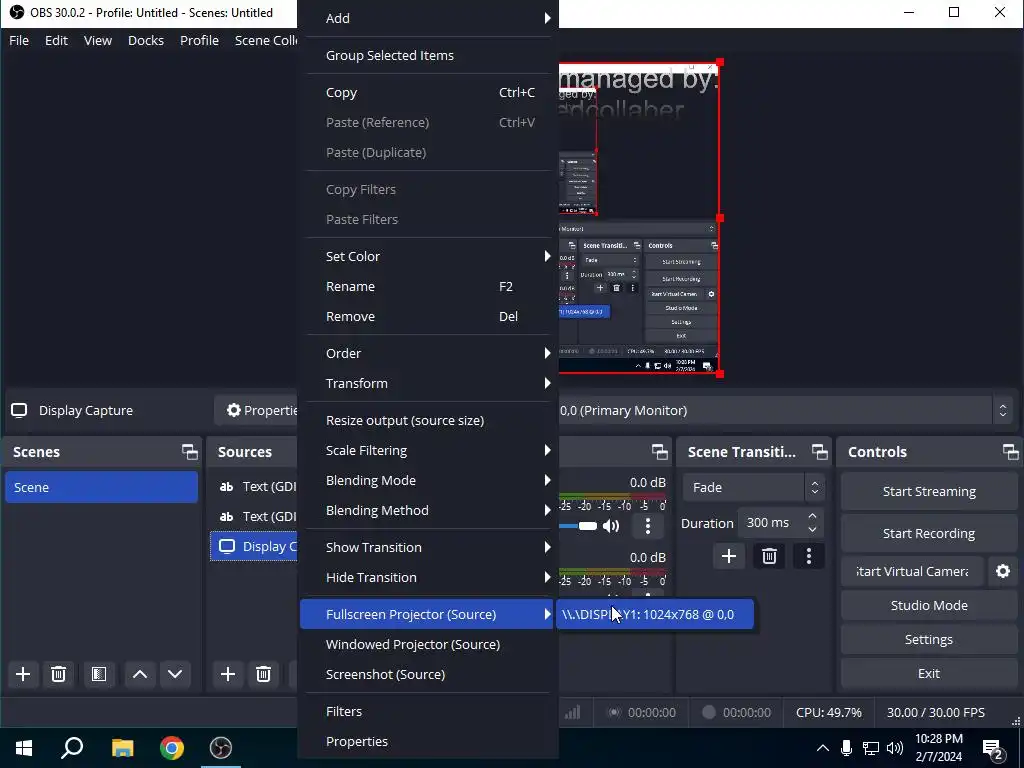Open the File menu
The height and width of the screenshot is (768, 1024).
coord(19,40)
